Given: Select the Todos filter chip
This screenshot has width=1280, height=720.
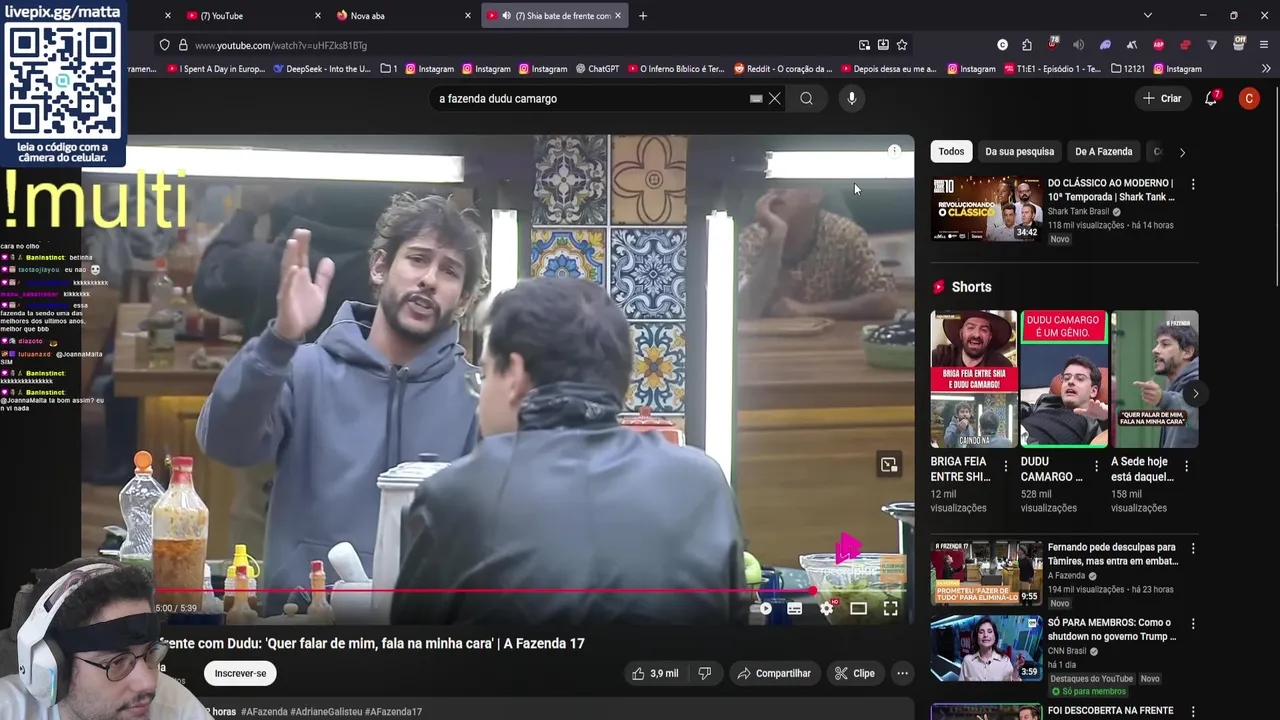Looking at the screenshot, I should tap(951, 152).
